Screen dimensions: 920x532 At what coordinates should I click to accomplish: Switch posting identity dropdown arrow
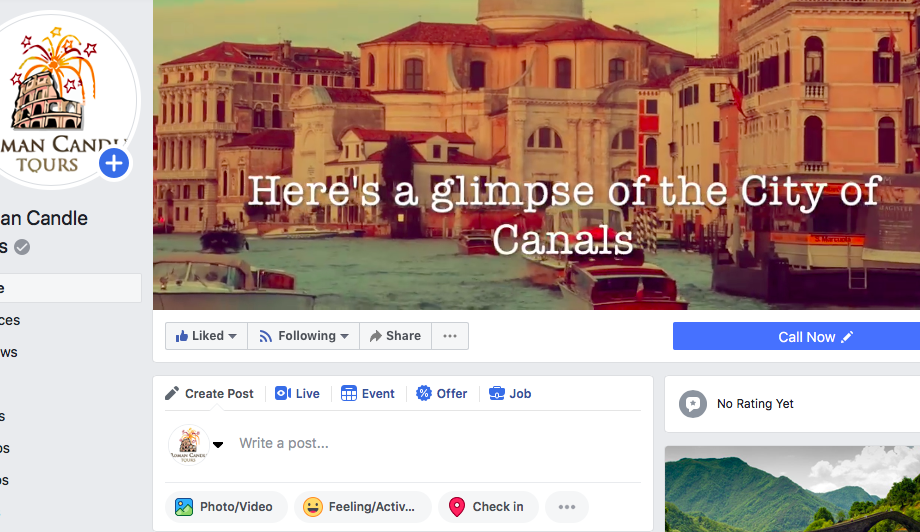[218, 445]
